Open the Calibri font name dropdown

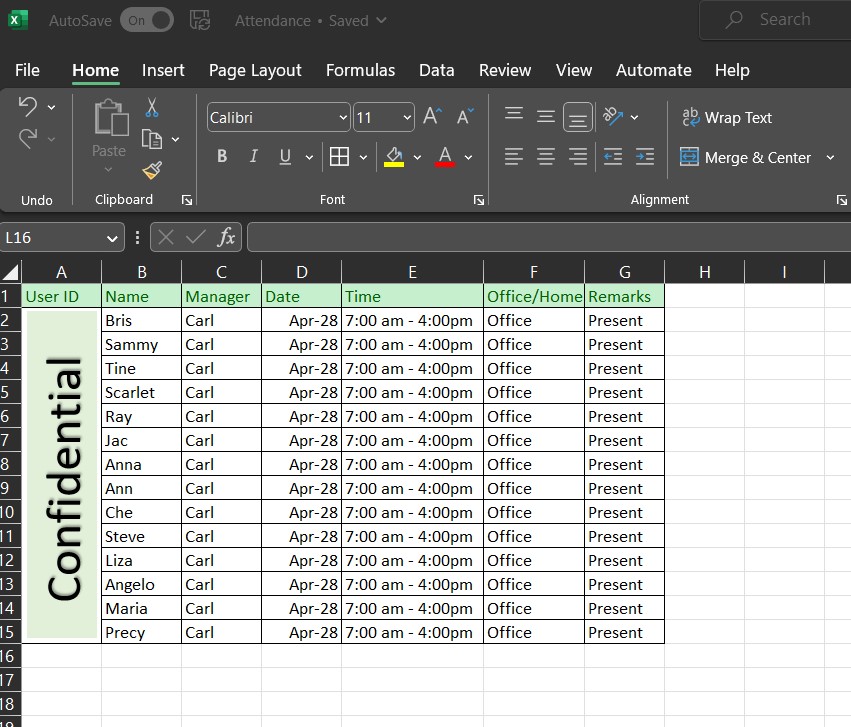pyautogui.click(x=343, y=117)
